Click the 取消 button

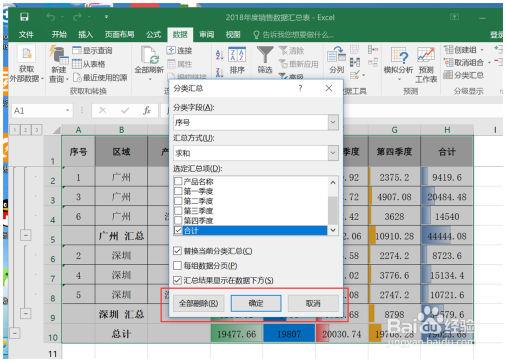click(x=313, y=303)
